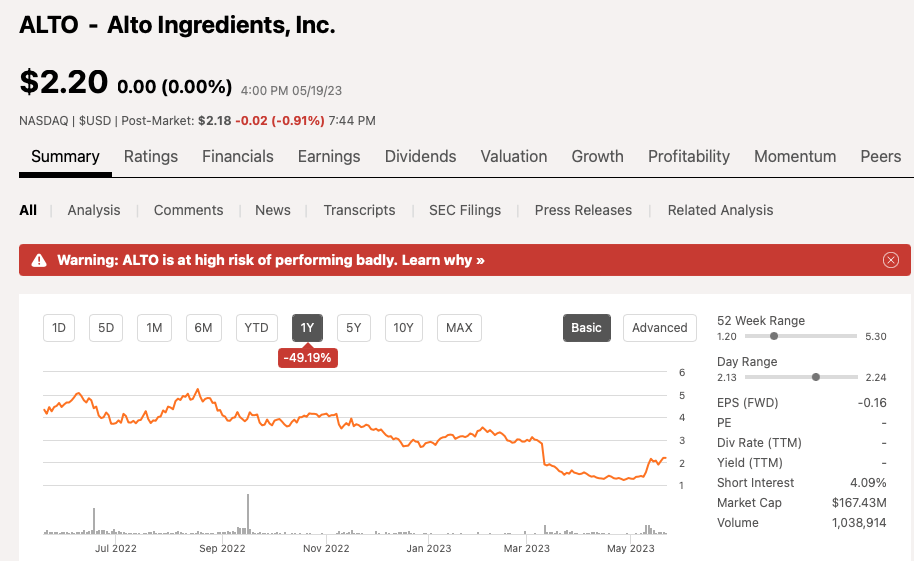Dismiss the red warning banner
Image resolution: width=914 pixels, height=561 pixels.
point(891,260)
